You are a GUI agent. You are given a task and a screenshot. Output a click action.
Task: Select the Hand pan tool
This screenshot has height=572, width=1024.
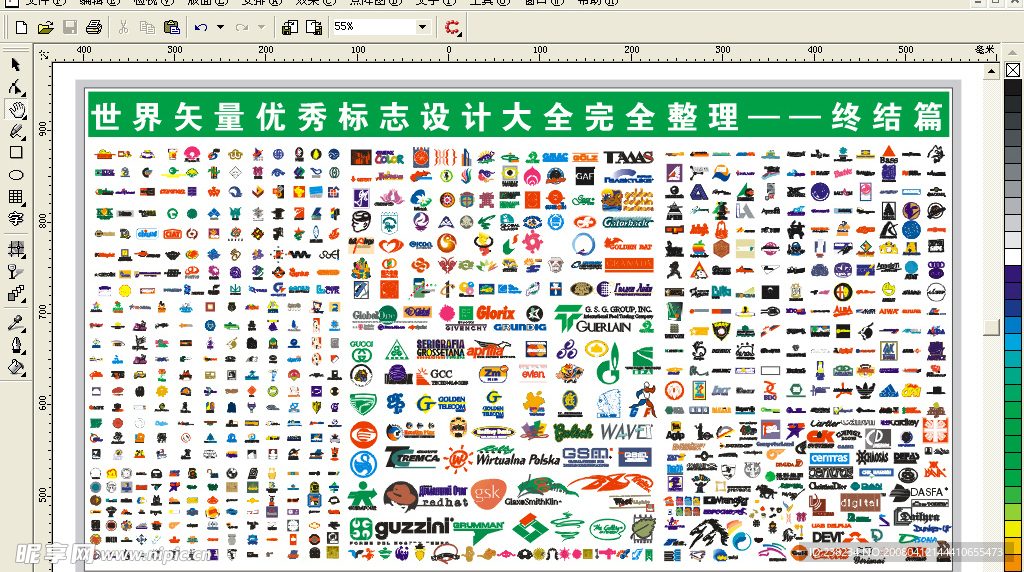click(16, 108)
